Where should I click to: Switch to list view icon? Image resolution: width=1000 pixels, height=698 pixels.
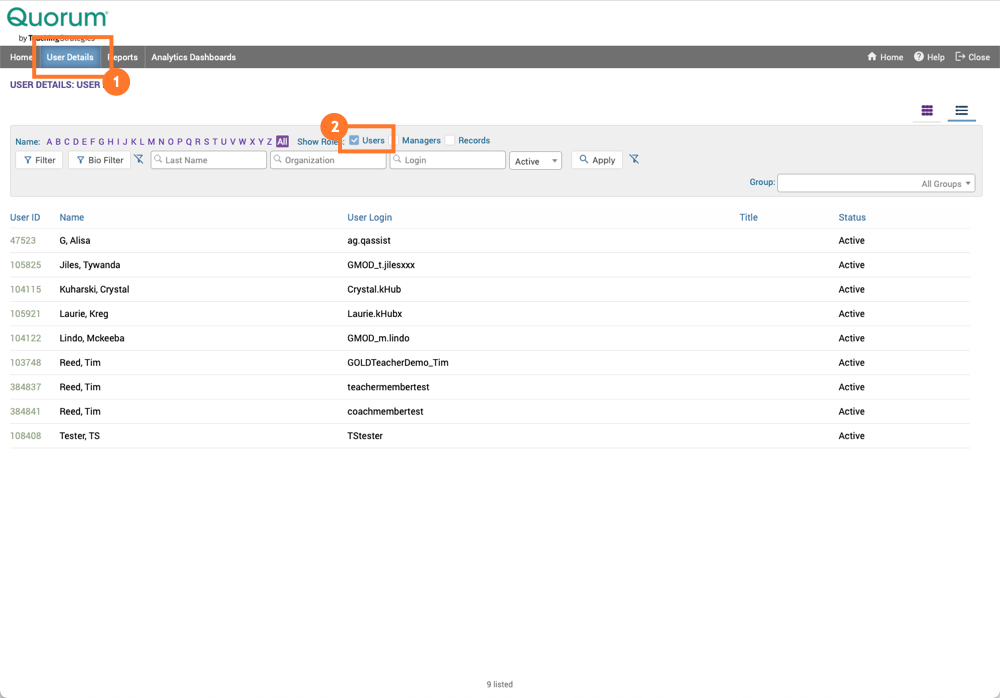(x=961, y=111)
